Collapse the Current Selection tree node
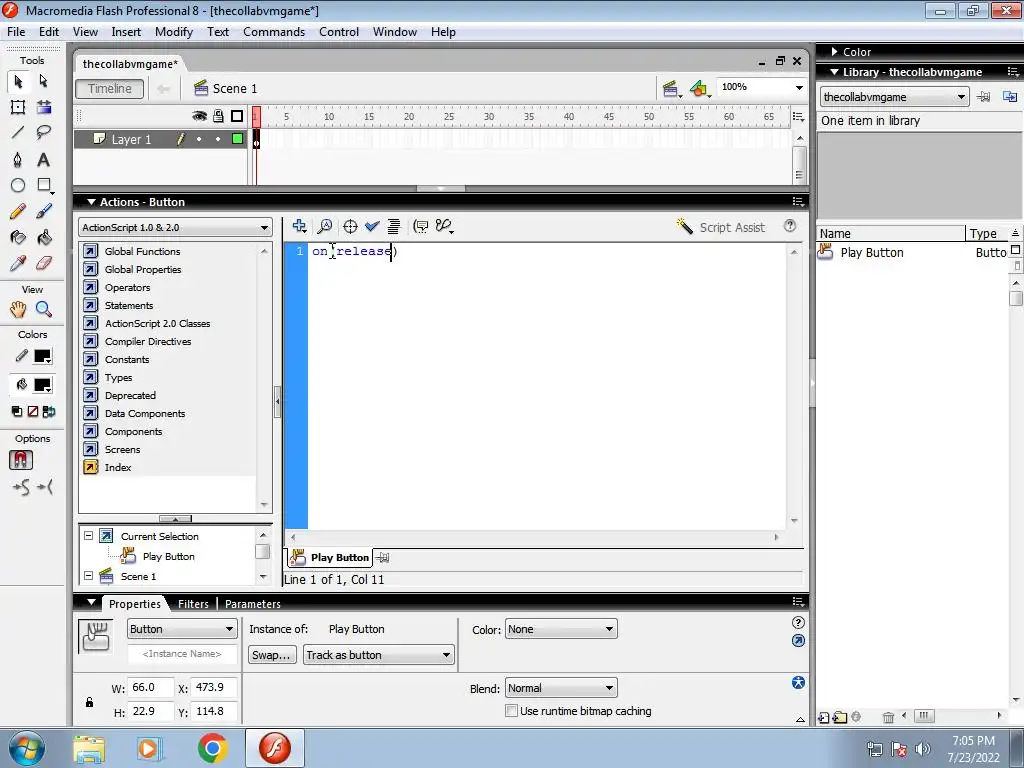Image resolution: width=1024 pixels, height=768 pixels. pyautogui.click(x=88, y=536)
